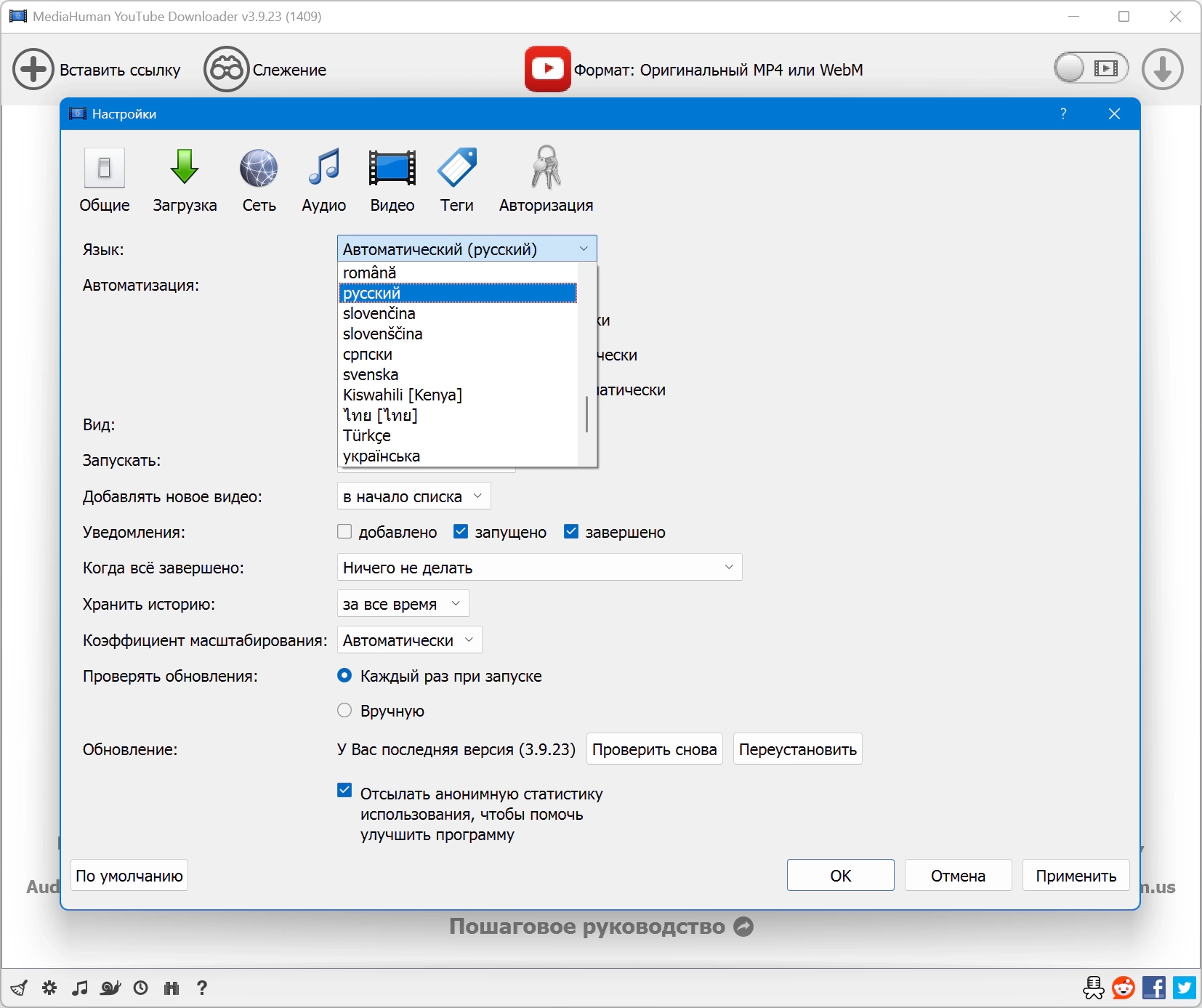The height and width of the screenshot is (1008, 1202).
Task: Open the Теги tag settings tab
Action: (x=456, y=180)
